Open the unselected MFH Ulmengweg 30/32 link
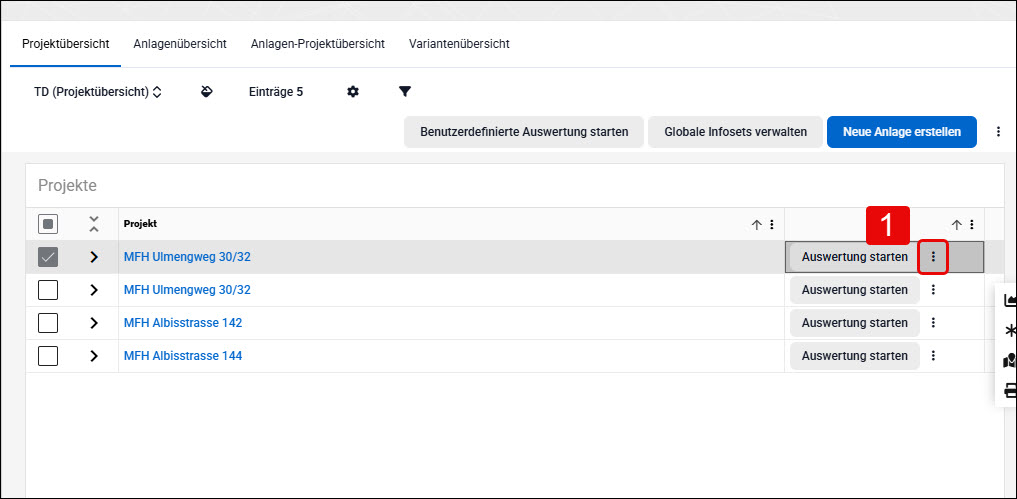 pyautogui.click(x=187, y=290)
